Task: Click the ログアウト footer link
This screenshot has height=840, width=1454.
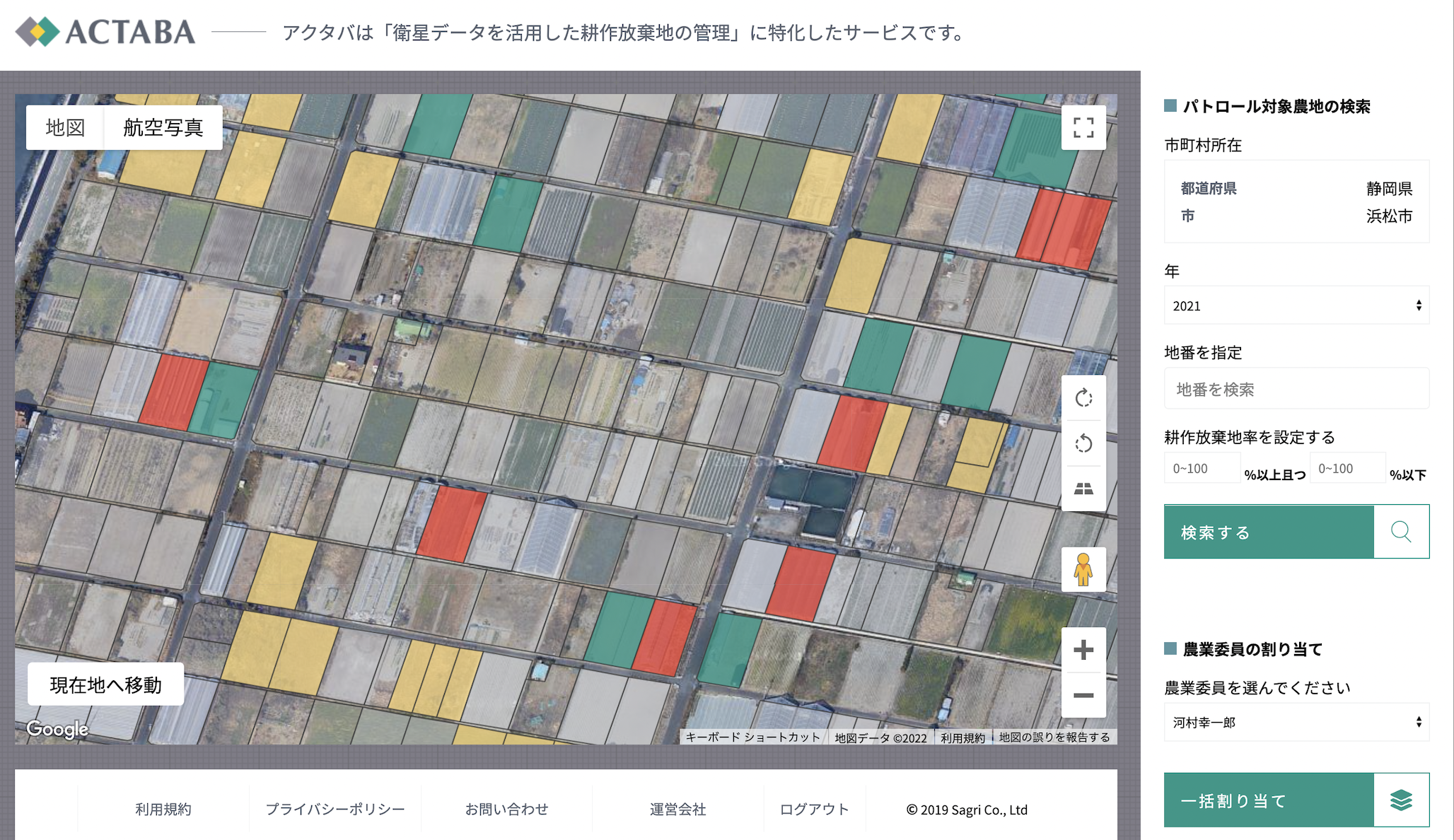Action: pos(814,809)
